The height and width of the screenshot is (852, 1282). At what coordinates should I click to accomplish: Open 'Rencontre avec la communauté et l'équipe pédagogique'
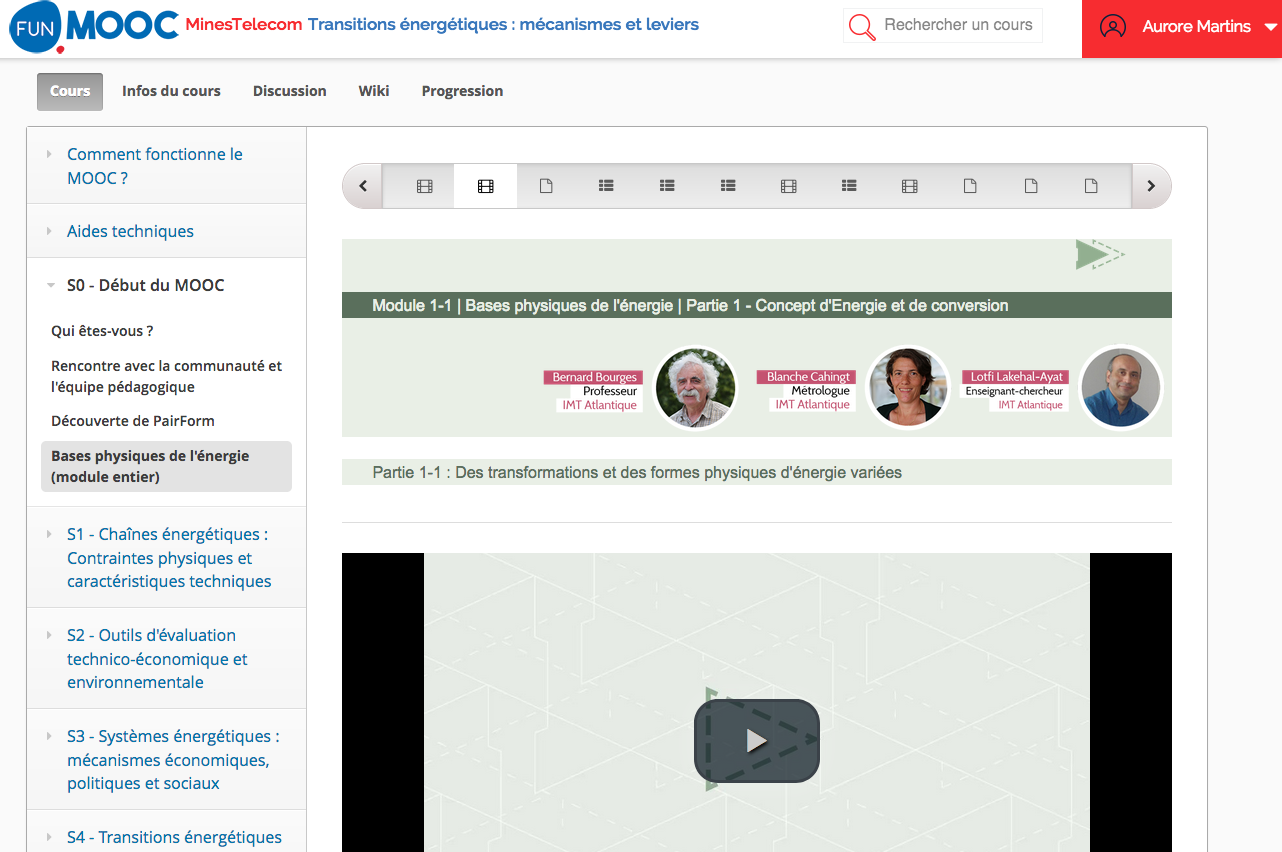[166, 376]
